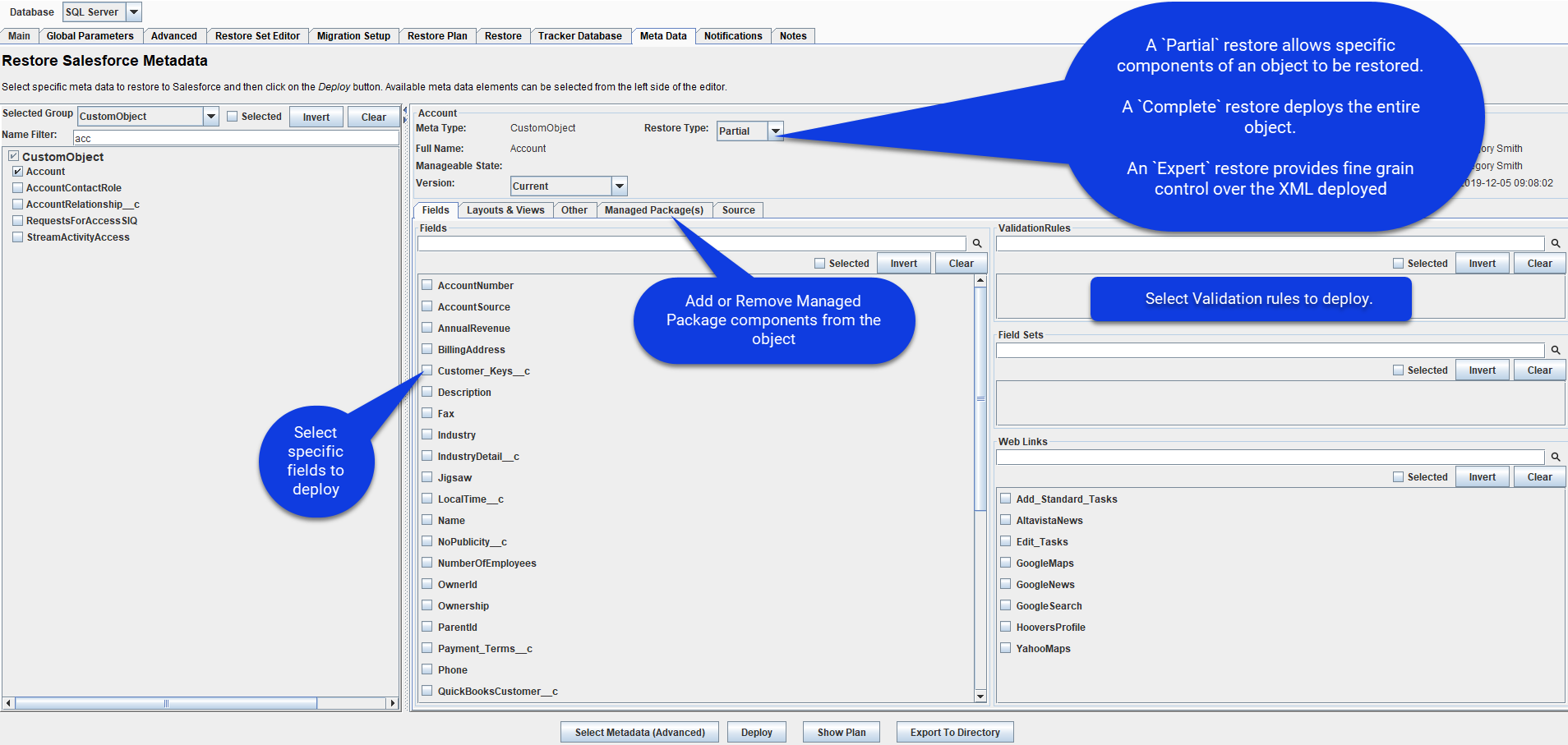Open the Advanced tab
1568x745 pixels.
click(x=174, y=36)
